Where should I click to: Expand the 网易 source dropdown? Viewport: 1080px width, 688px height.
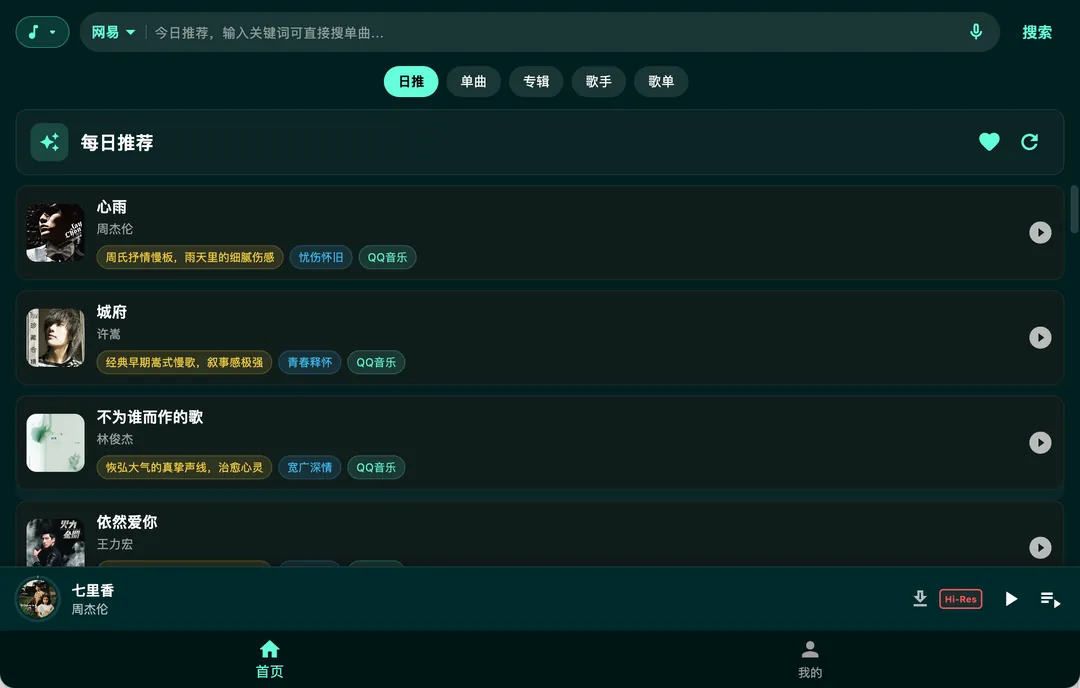tap(114, 32)
